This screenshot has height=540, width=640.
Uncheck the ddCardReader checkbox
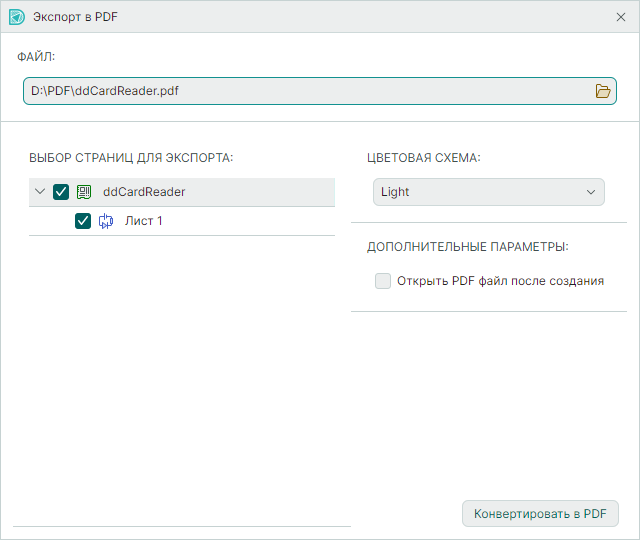coord(61,192)
